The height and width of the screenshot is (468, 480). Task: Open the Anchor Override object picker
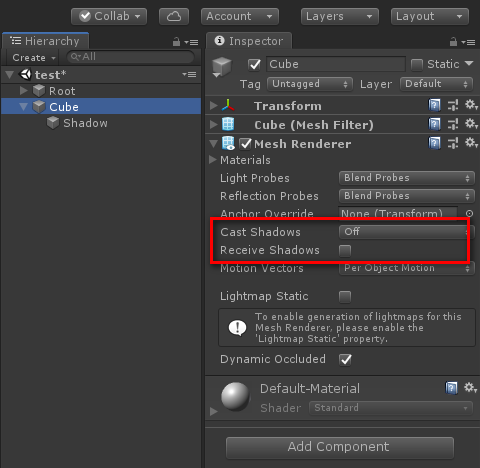tap(469, 213)
